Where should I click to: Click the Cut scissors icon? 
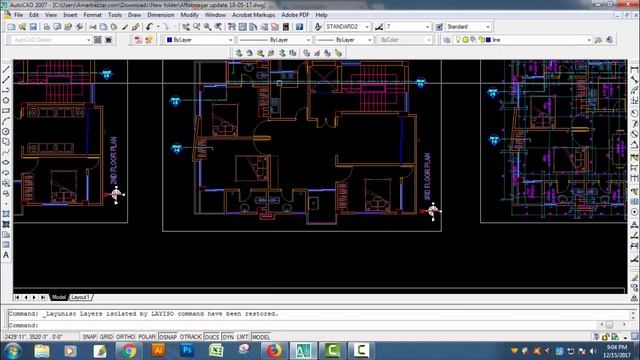pos(93,27)
